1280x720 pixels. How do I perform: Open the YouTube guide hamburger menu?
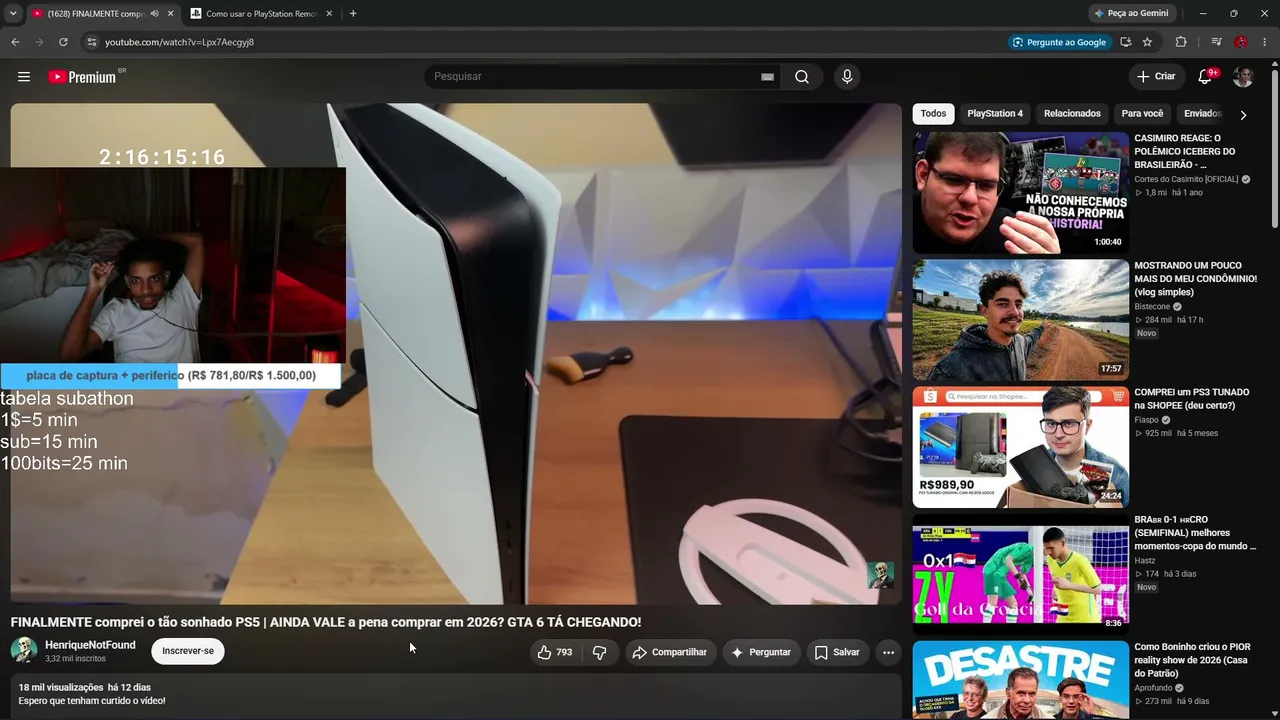coord(24,77)
